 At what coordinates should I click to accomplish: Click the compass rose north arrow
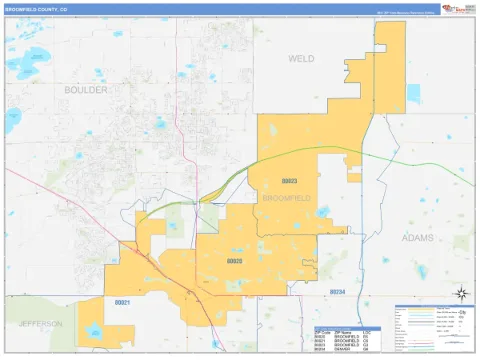tap(462, 294)
